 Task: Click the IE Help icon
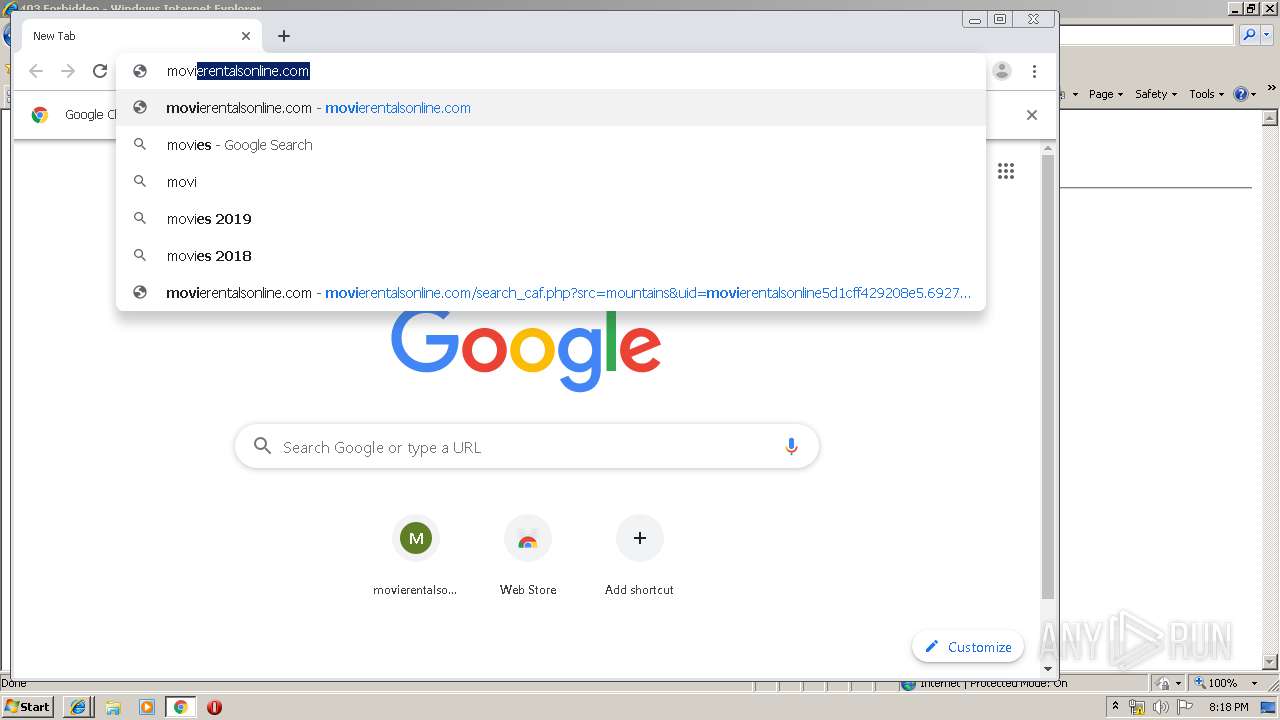tap(1241, 94)
